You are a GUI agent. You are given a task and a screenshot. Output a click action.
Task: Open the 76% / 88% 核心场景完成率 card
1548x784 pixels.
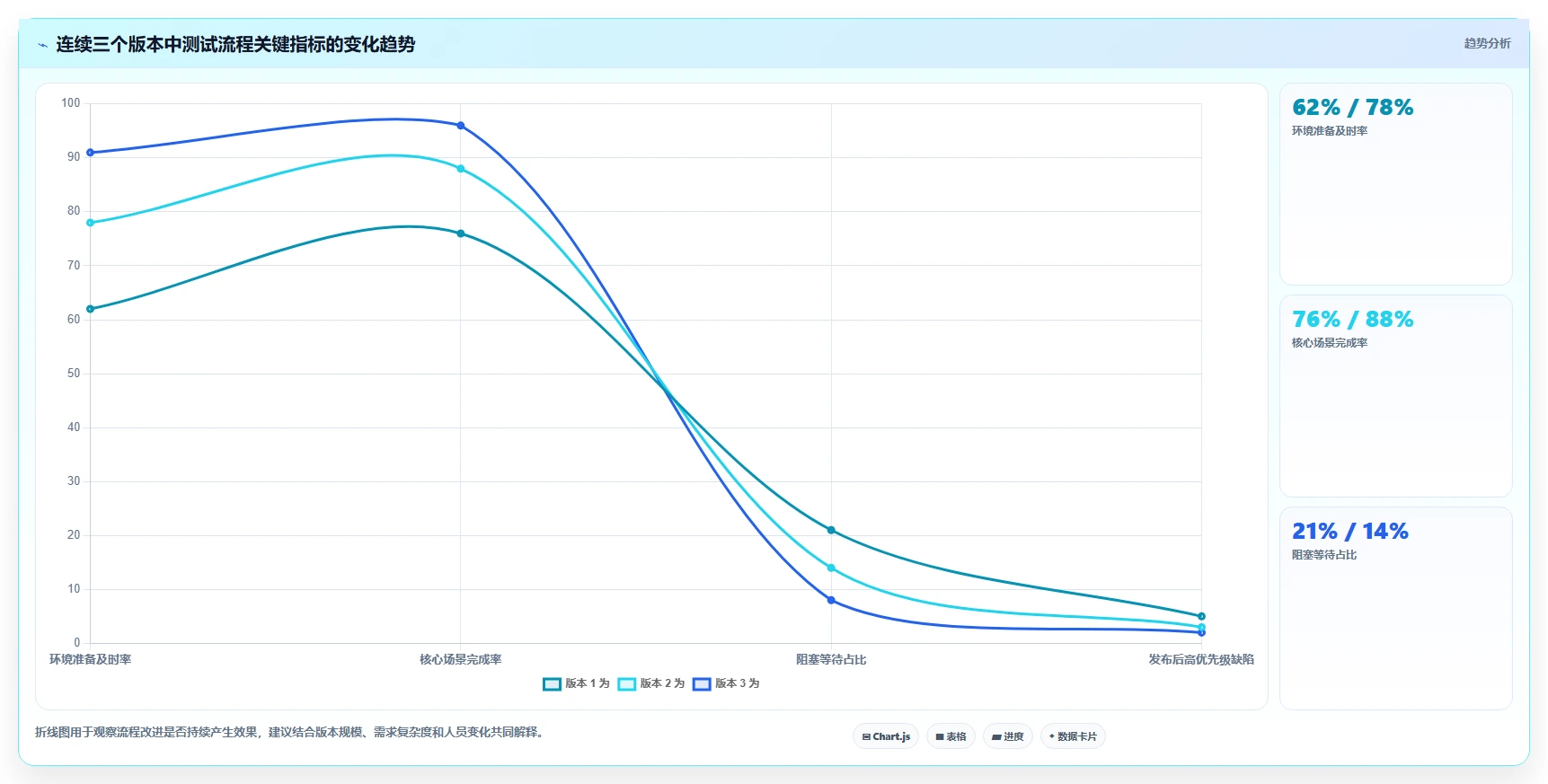pos(1395,396)
